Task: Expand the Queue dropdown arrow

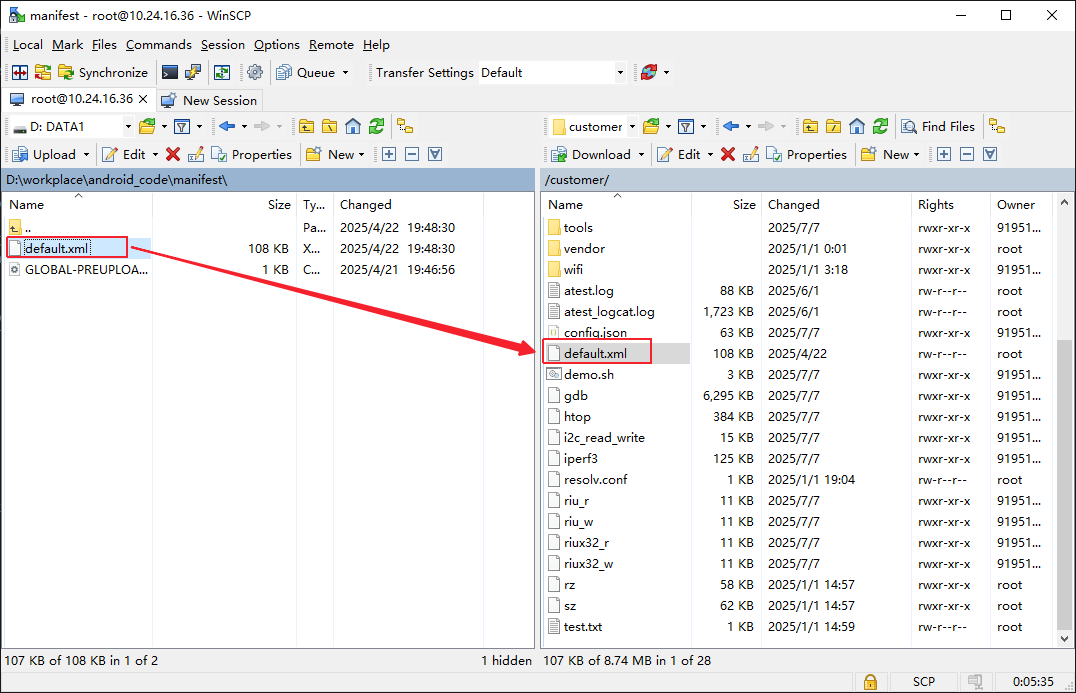Action: [345, 72]
